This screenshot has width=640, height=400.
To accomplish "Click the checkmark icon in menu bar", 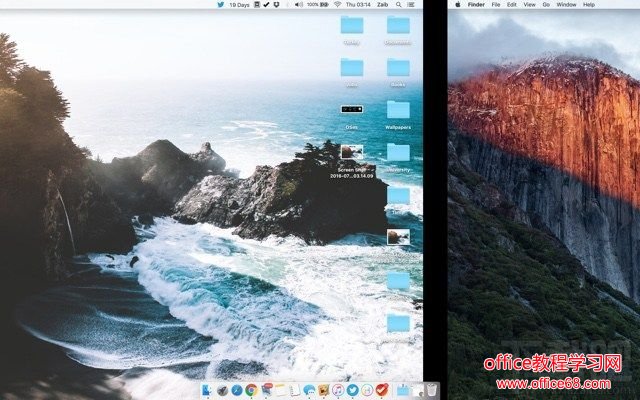I will tap(267, 4).
